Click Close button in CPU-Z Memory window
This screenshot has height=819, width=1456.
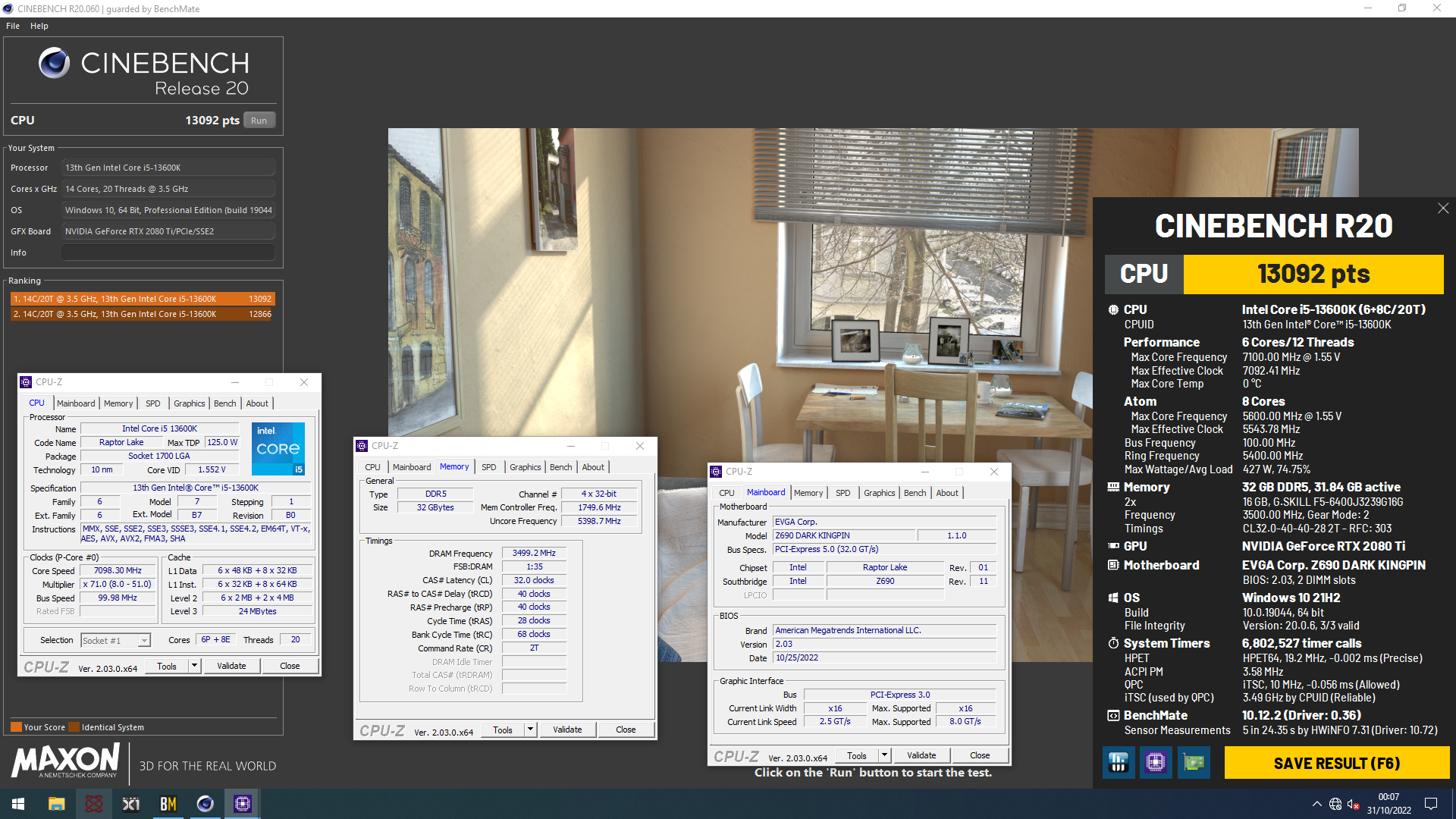(626, 730)
